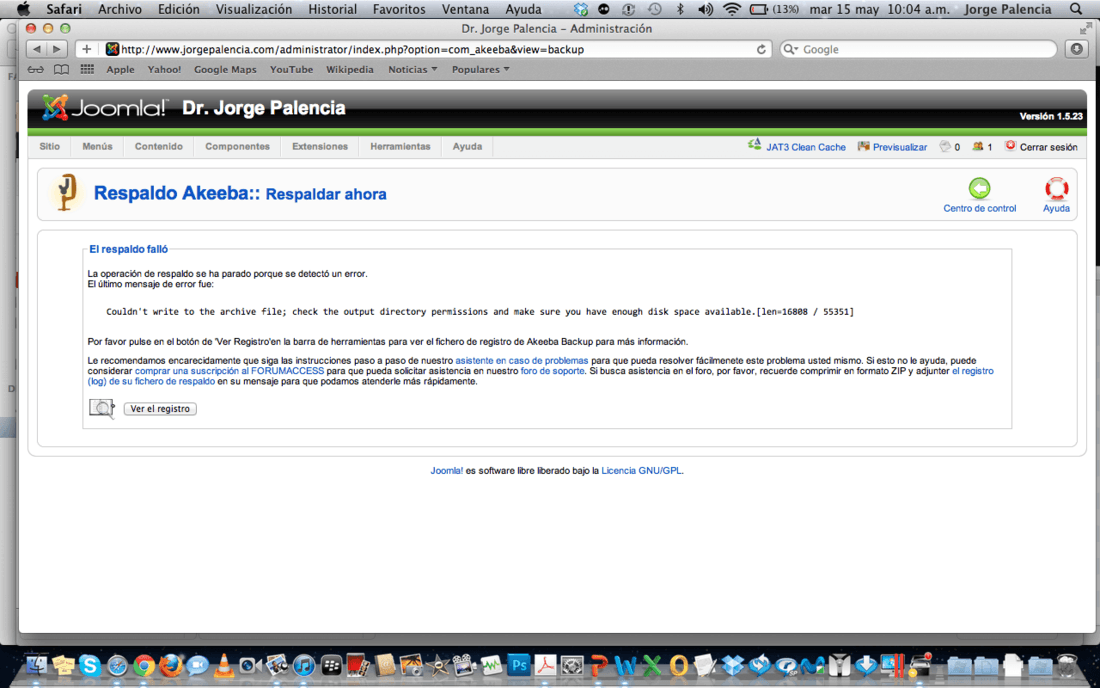Open Microsoft Word in the dock

[x=626, y=665]
